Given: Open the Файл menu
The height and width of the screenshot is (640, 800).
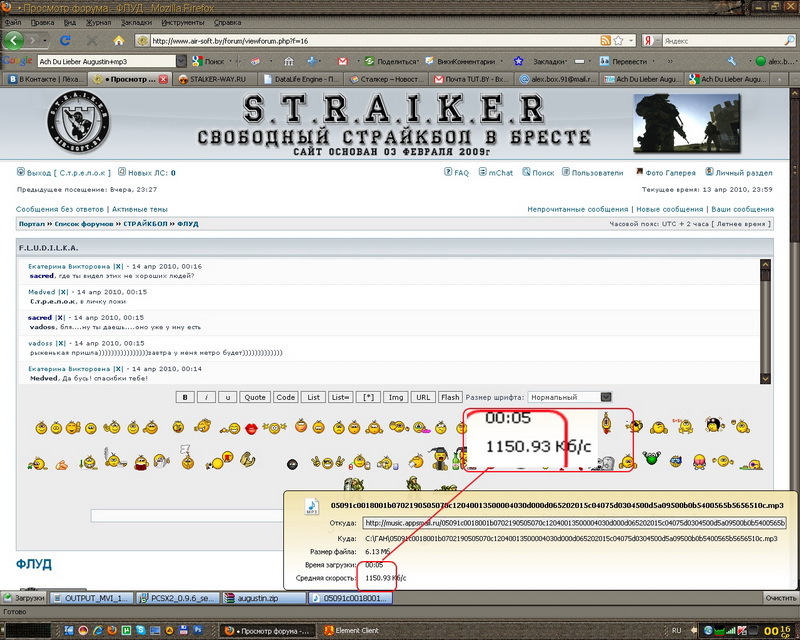Looking at the screenshot, I should coord(13,22).
